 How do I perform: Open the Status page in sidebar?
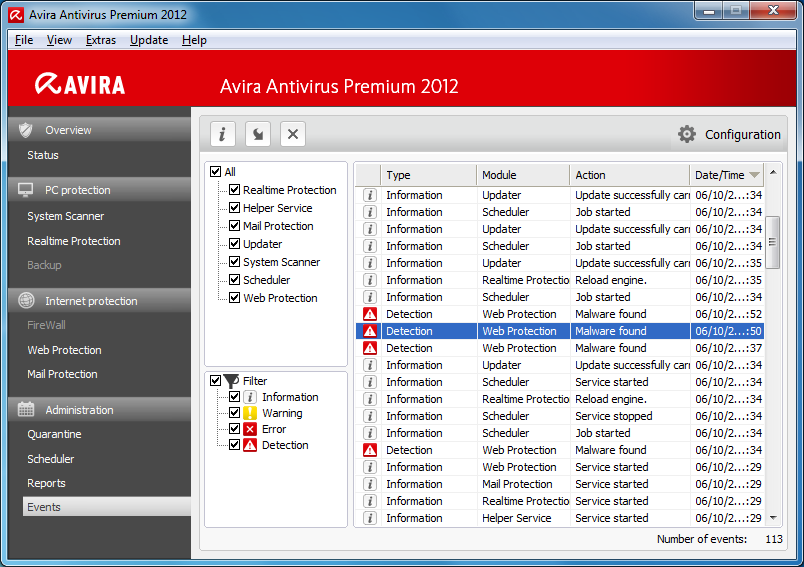pos(43,155)
